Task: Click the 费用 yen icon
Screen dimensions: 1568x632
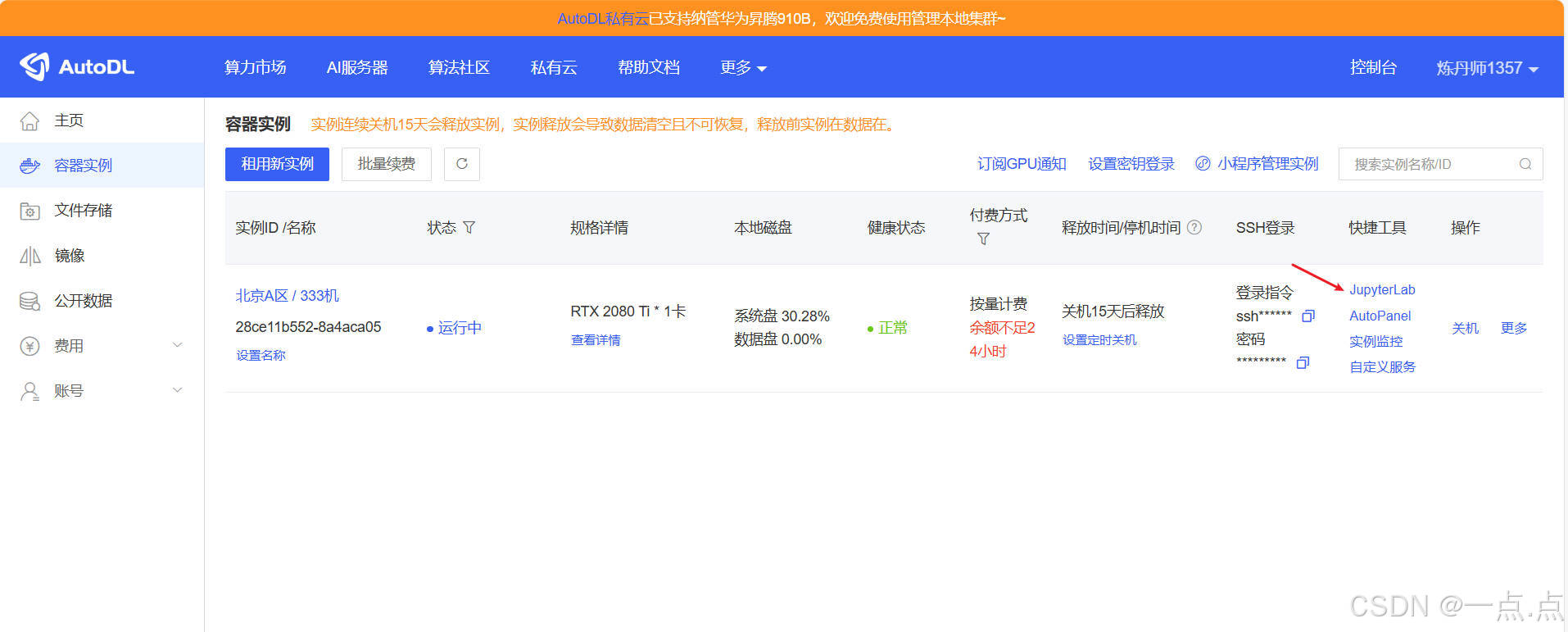Action: point(29,346)
